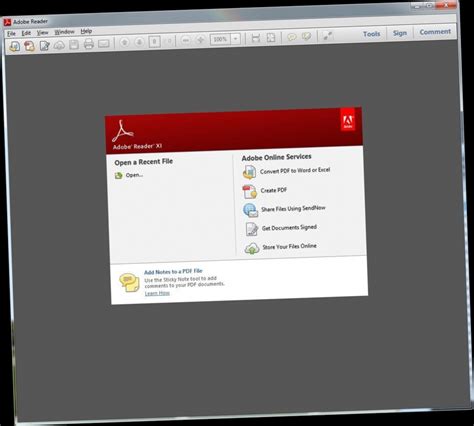474x426 pixels.
Task: Click the cloud storage toolbar icon
Action: (59, 45)
